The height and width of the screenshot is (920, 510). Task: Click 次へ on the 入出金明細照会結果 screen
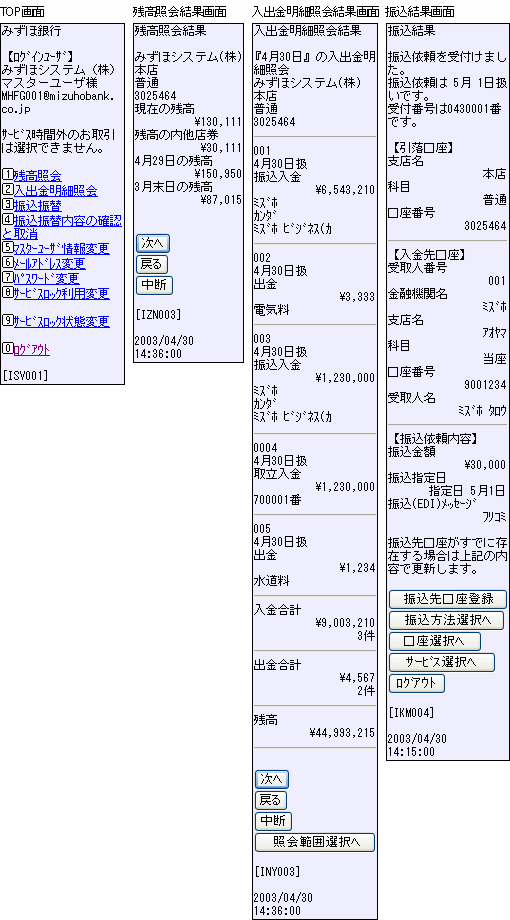[272, 779]
